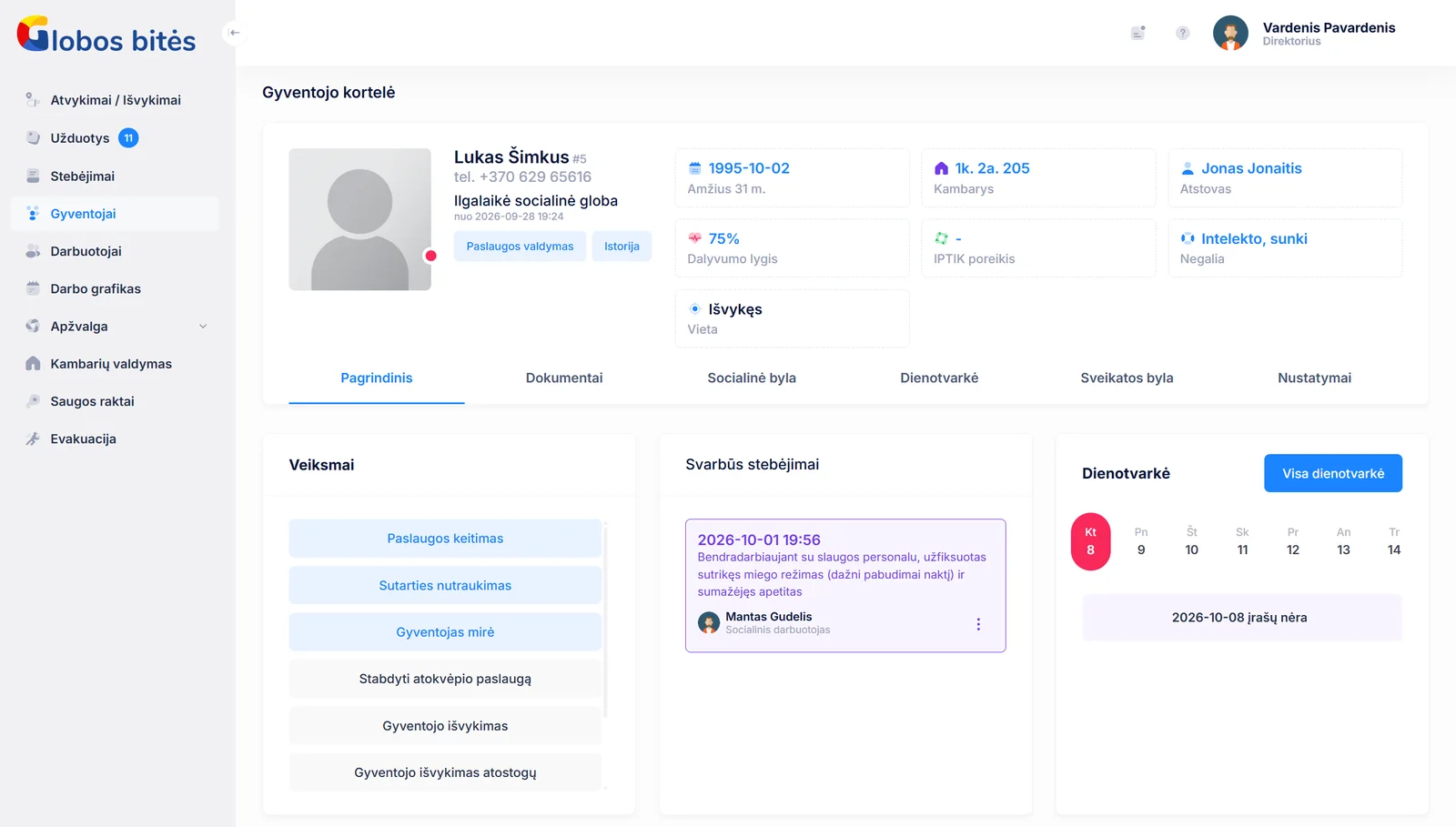
Task: Select the Gyventojai sidebar item
Action: tap(116, 214)
